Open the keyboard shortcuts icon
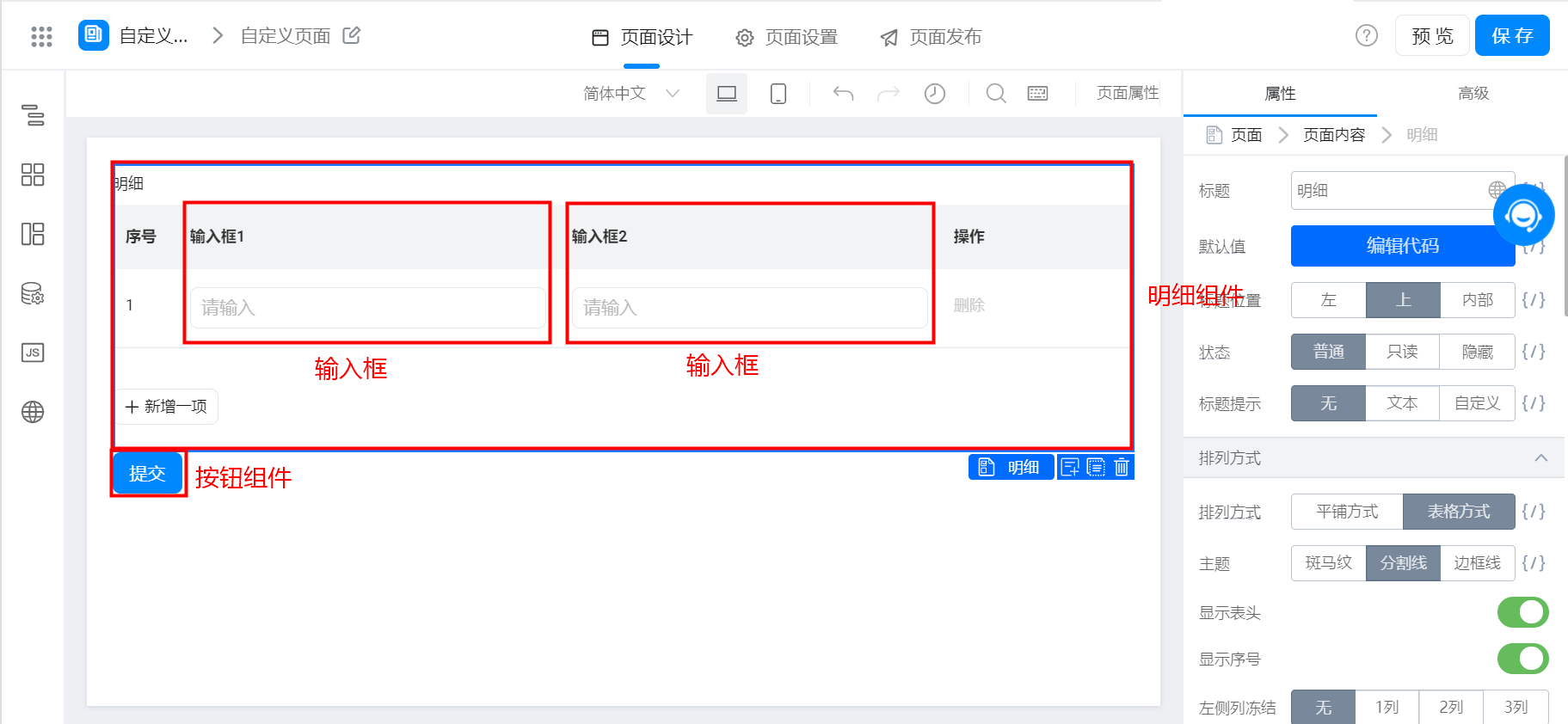The width and height of the screenshot is (1568, 724). [x=1037, y=93]
